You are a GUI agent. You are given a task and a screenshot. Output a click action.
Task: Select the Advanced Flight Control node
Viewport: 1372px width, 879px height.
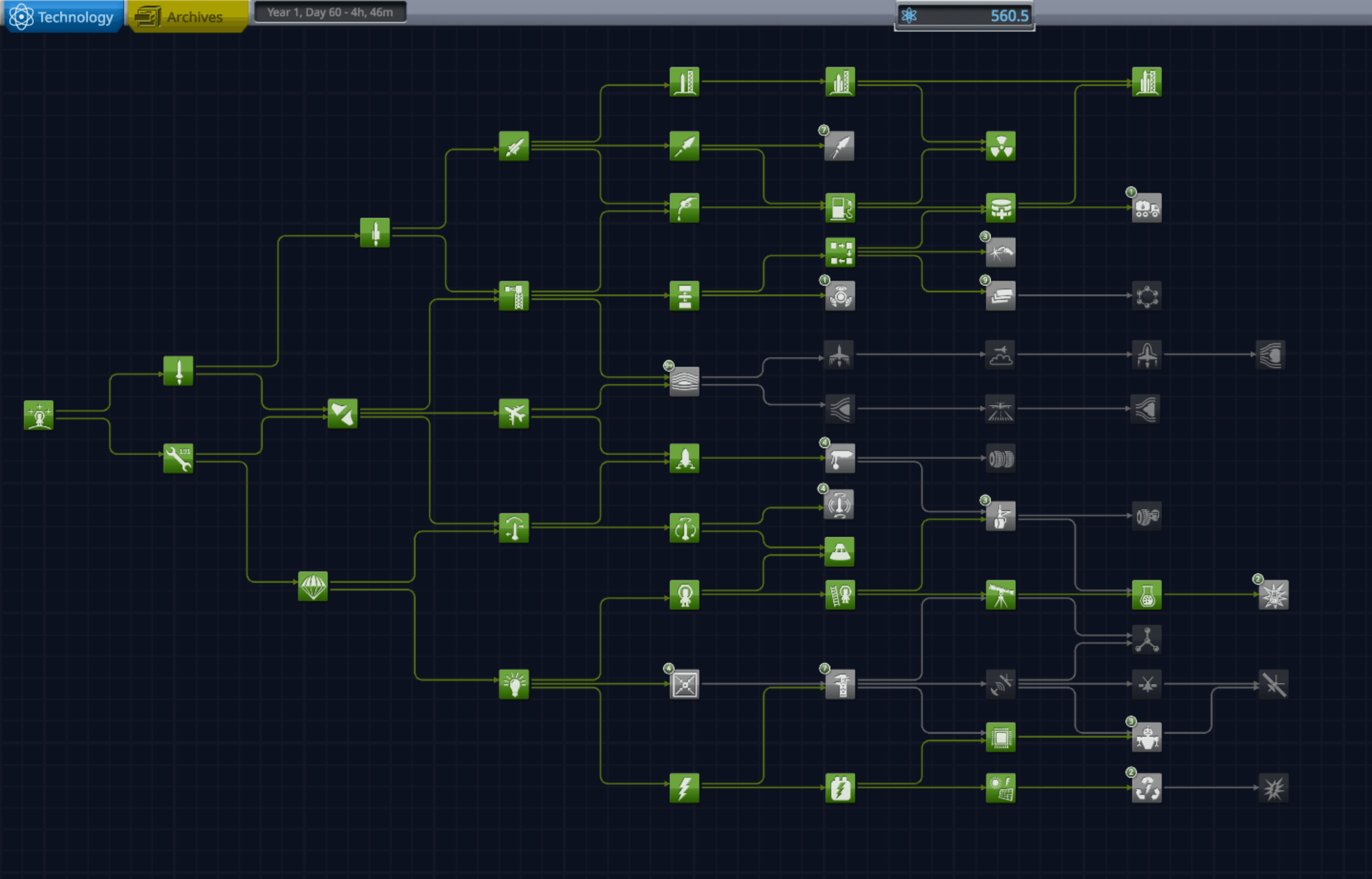(x=684, y=527)
